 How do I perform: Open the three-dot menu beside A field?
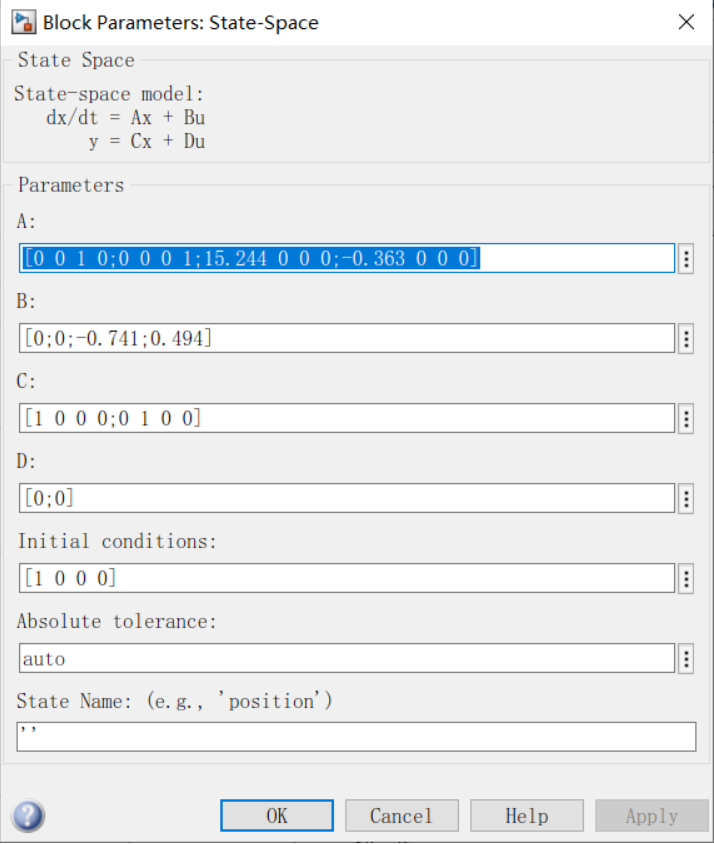tap(685, 259)
